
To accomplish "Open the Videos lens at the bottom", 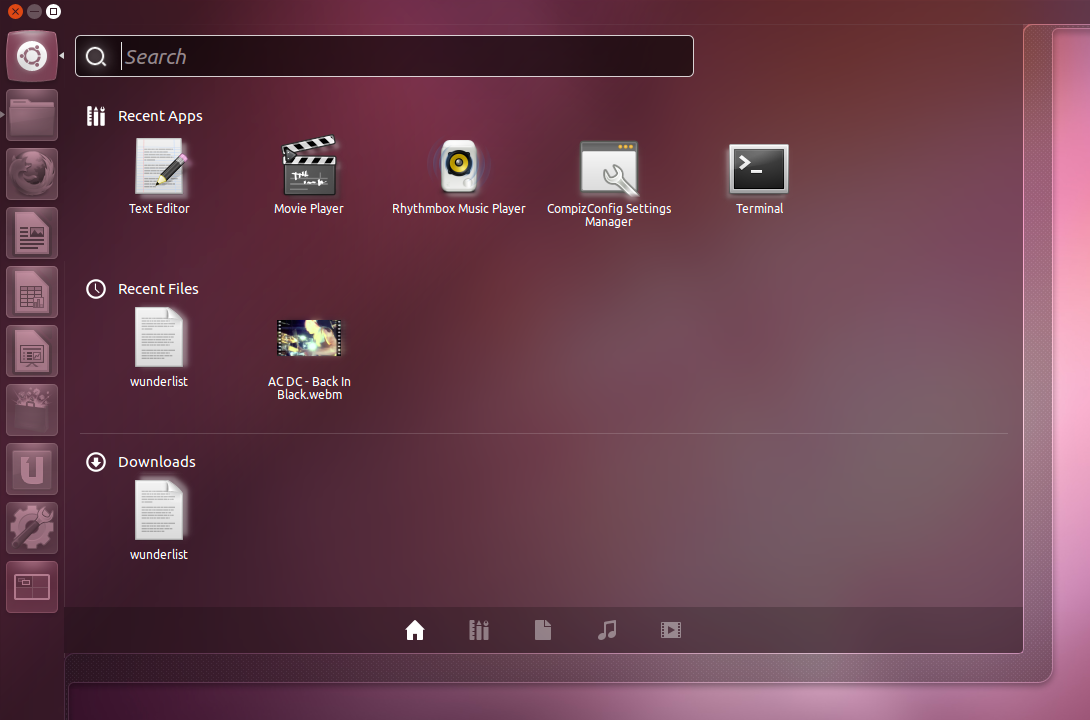I will tap(670, 630).
